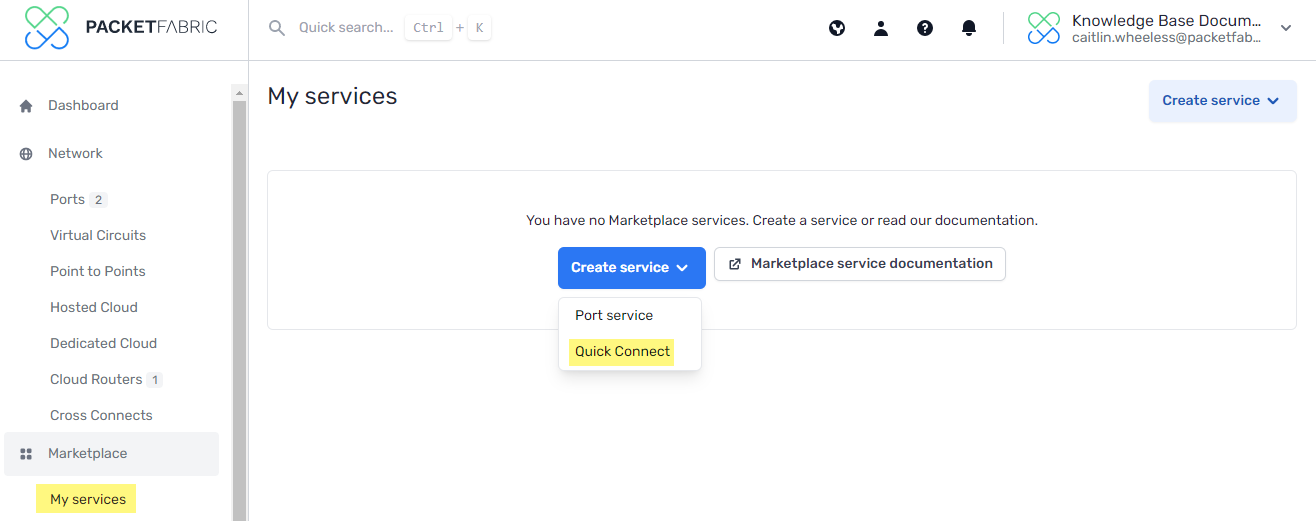
Task: Click the PacketFabric logo
Action: point(120,28)
